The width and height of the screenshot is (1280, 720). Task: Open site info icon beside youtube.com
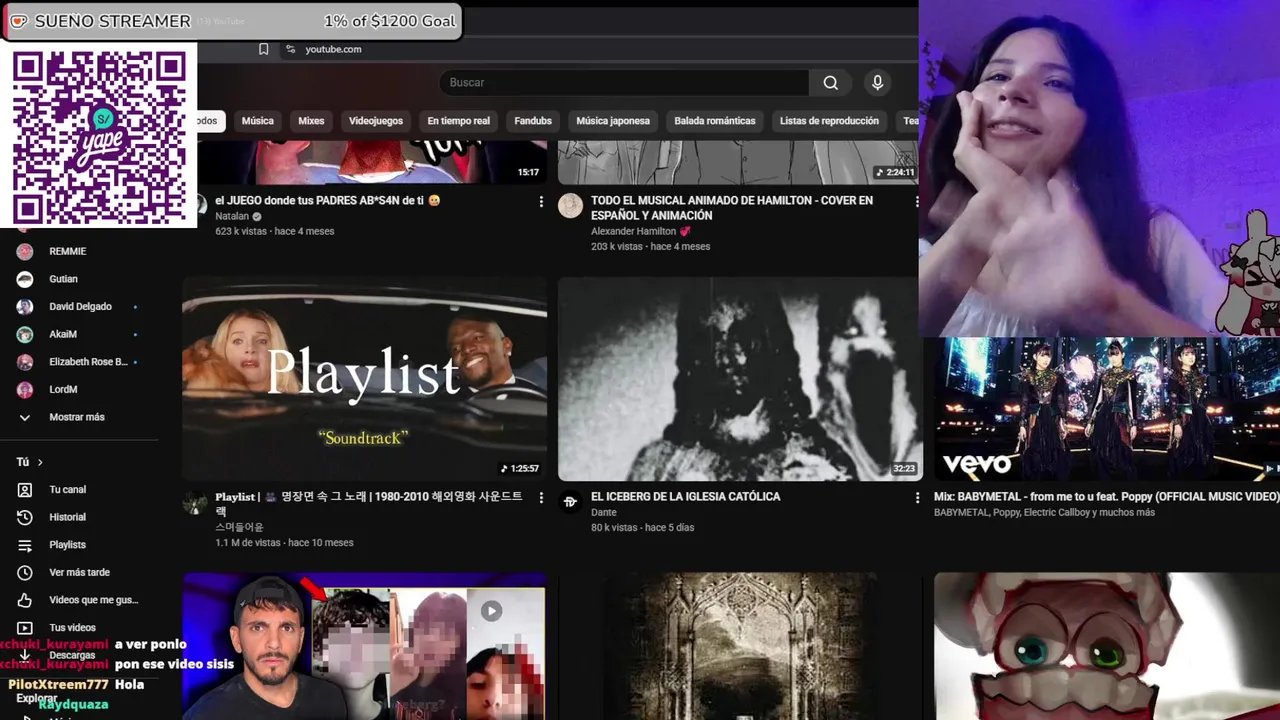(290, 49)
